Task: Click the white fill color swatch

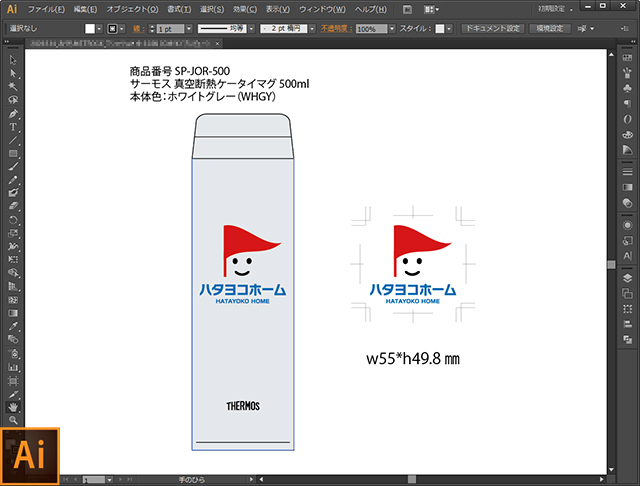Action: point(90,29)
